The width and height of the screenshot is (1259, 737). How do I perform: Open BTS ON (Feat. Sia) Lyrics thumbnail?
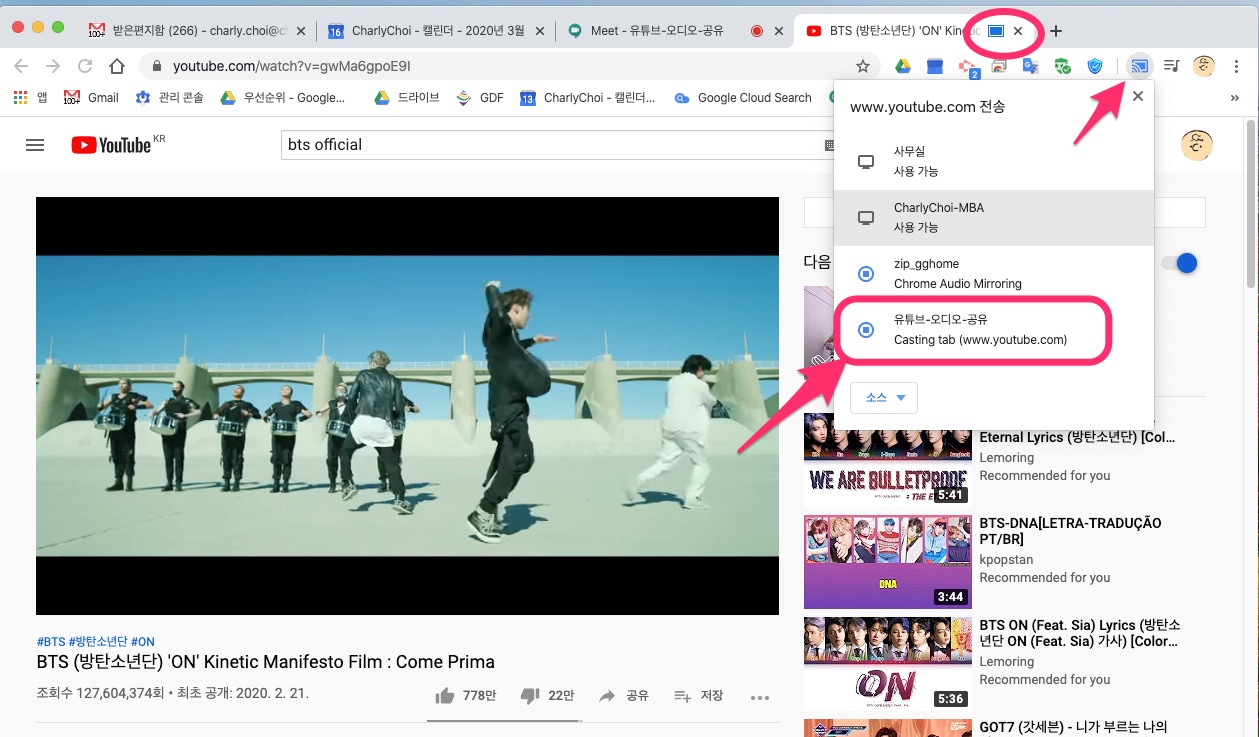(887, 663)
